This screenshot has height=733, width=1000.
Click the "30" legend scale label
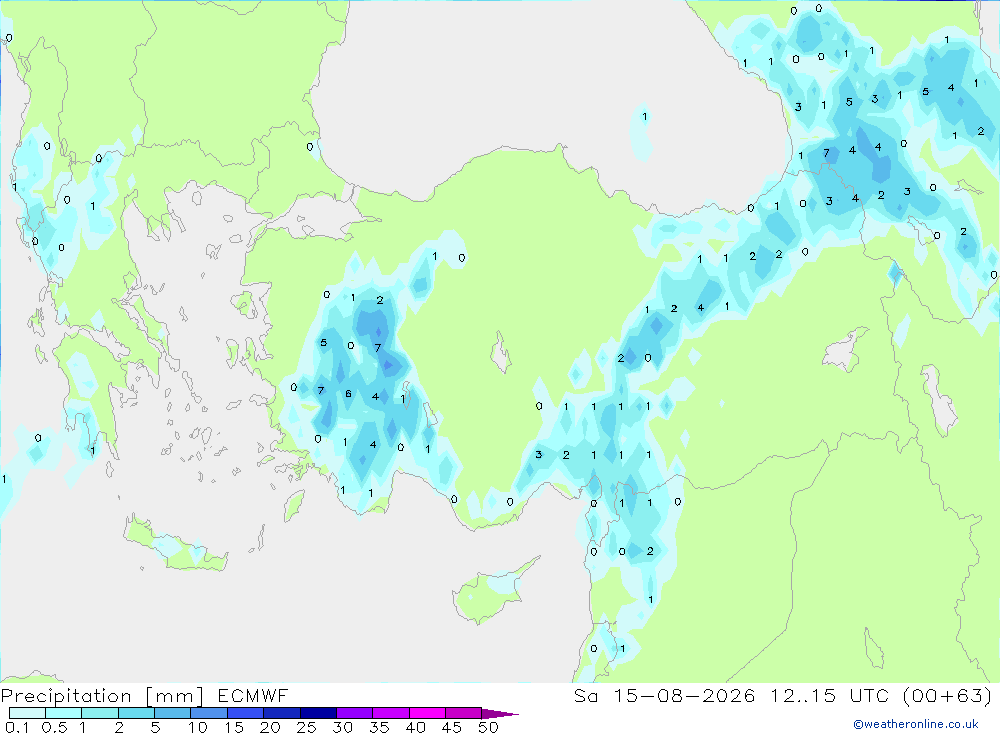point(343,727)
